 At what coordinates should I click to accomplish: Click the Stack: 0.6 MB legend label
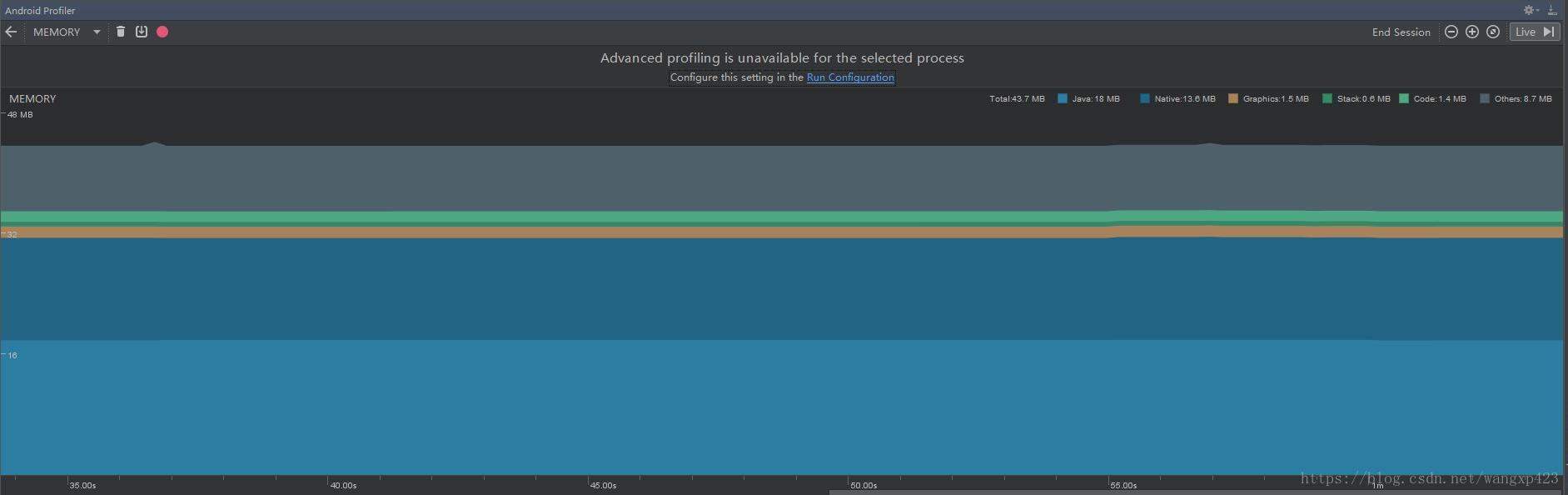pyautogui.click(x=1363, y=98)
